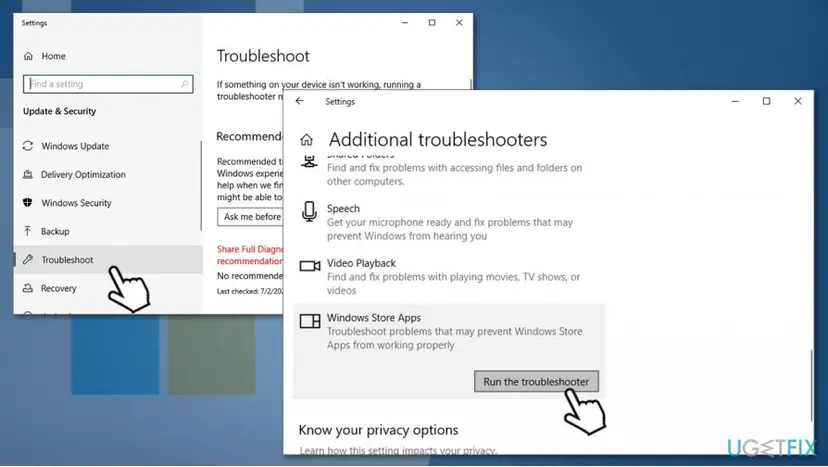Minimize the Additional troubleshooters window

pyautogui.click(x=735, y=101)
